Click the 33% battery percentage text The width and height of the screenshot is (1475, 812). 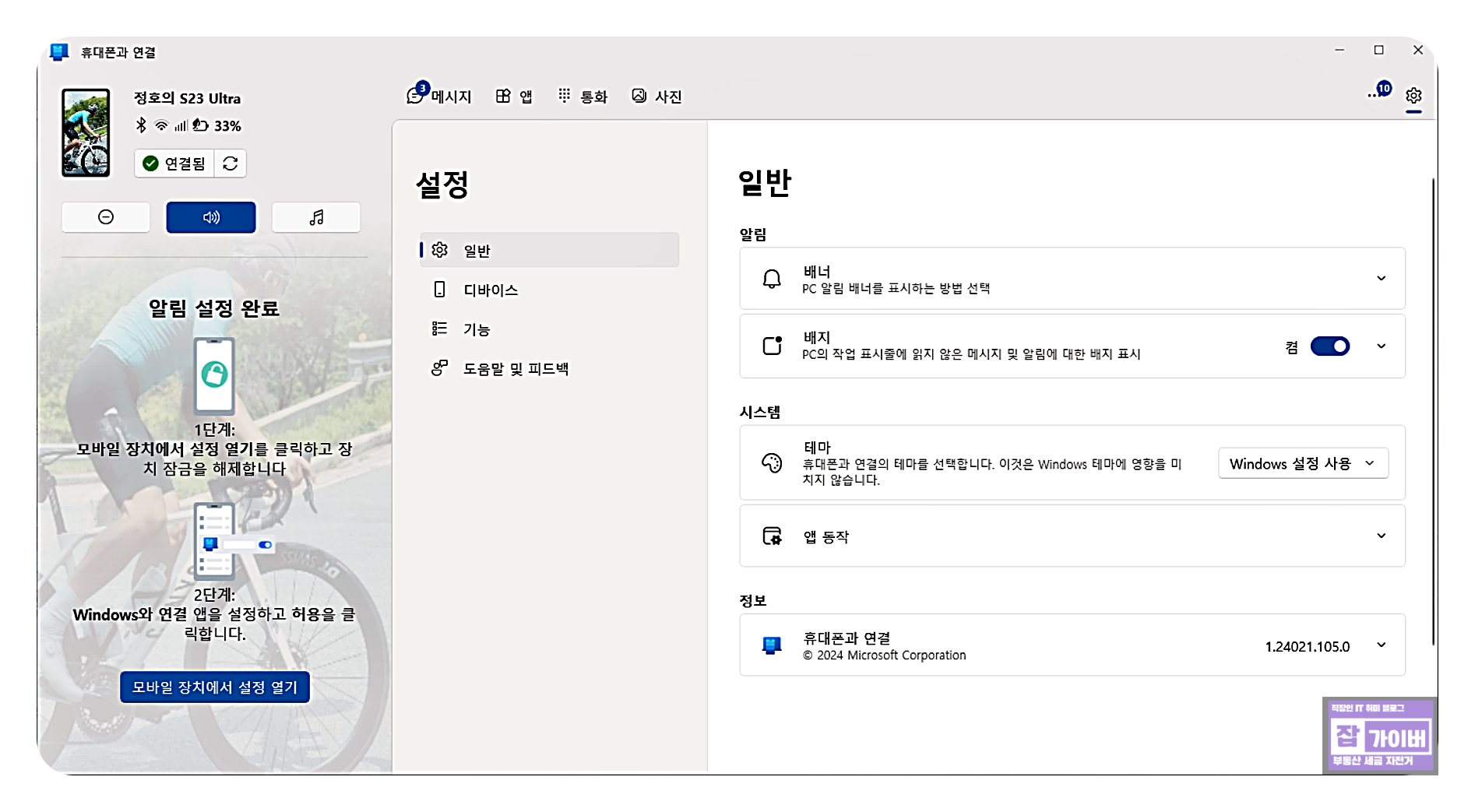(227, 125)
